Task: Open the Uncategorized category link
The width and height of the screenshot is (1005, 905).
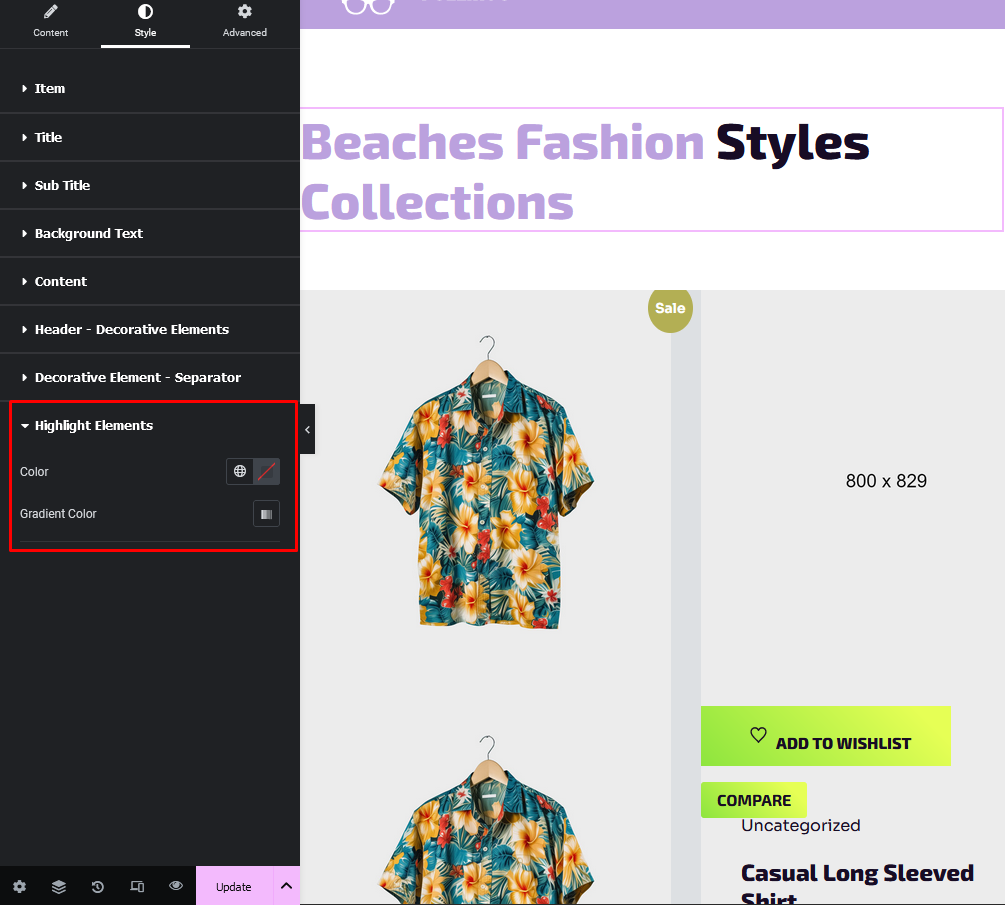Action: [x=801, y=826]
